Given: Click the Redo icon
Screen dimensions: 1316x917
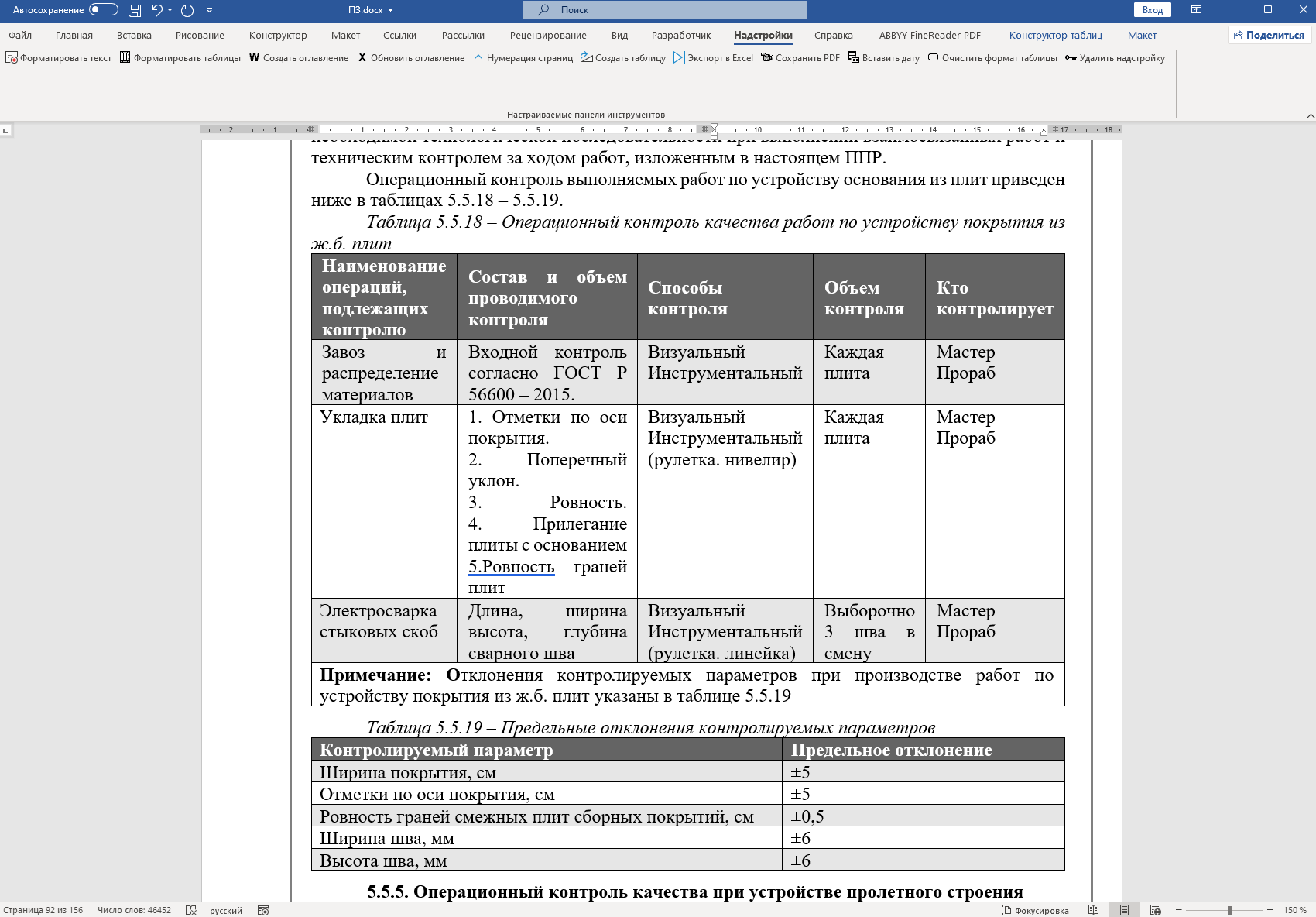Looking at the screenshot, I should (187, 10).
